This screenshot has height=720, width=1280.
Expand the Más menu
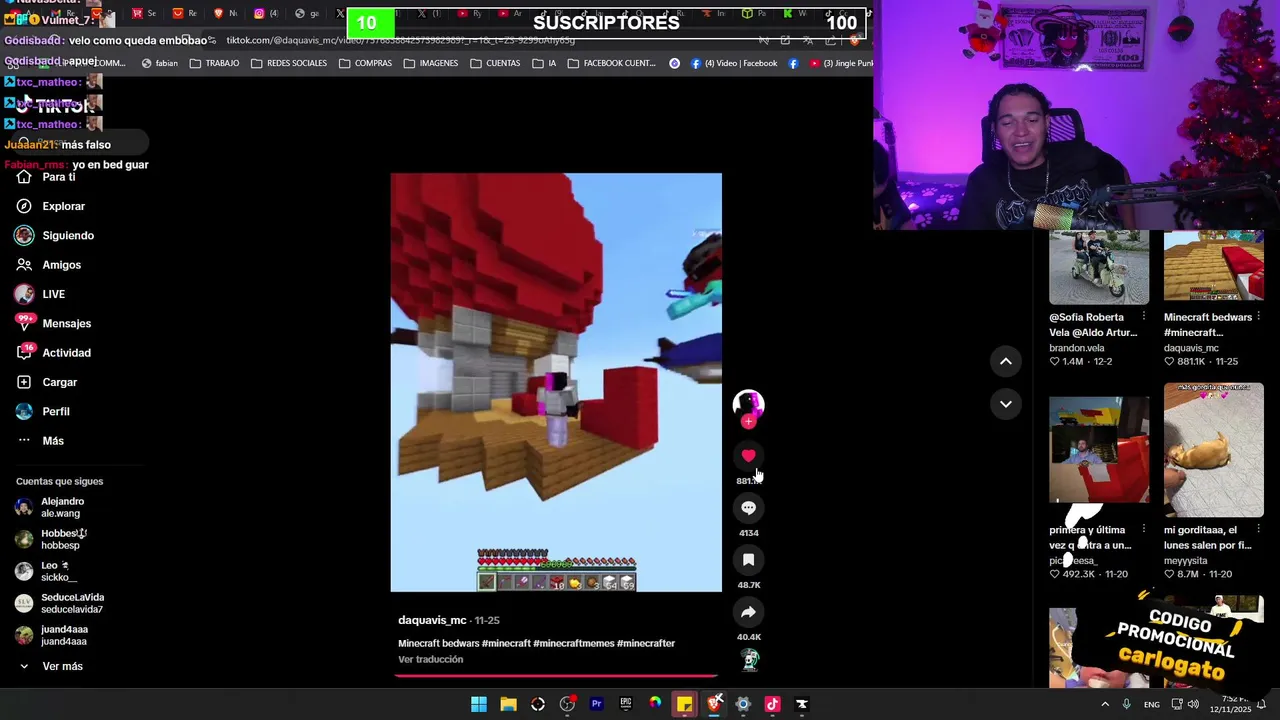[x=40, y=441]
